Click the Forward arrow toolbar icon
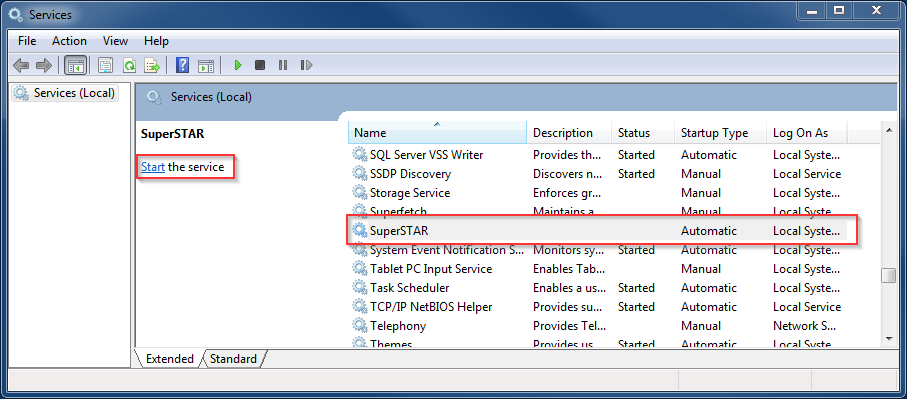The width and height of the screenshot is (907, 399). tap(44, 65)
